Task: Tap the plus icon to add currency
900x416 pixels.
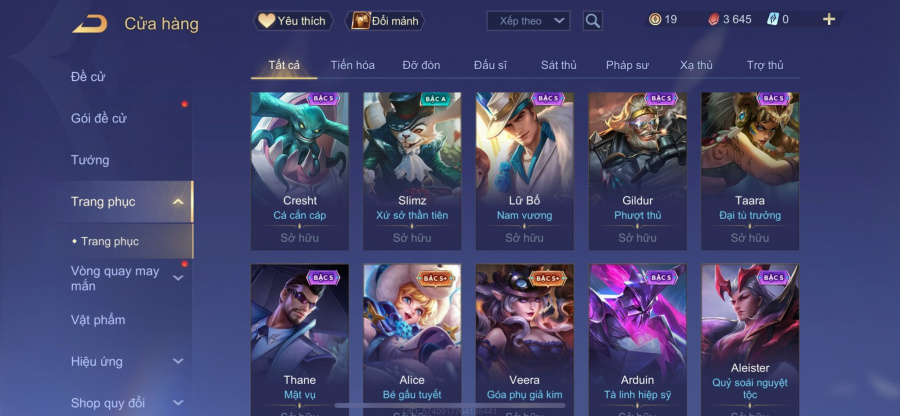Action: [x=829, y=20]
